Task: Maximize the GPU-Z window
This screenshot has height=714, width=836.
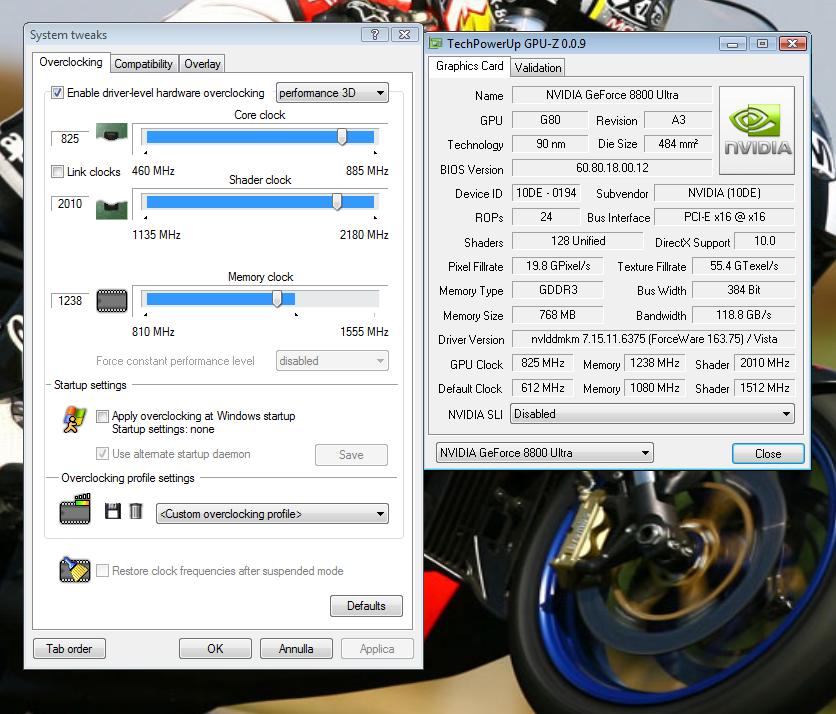Action: 762,44
